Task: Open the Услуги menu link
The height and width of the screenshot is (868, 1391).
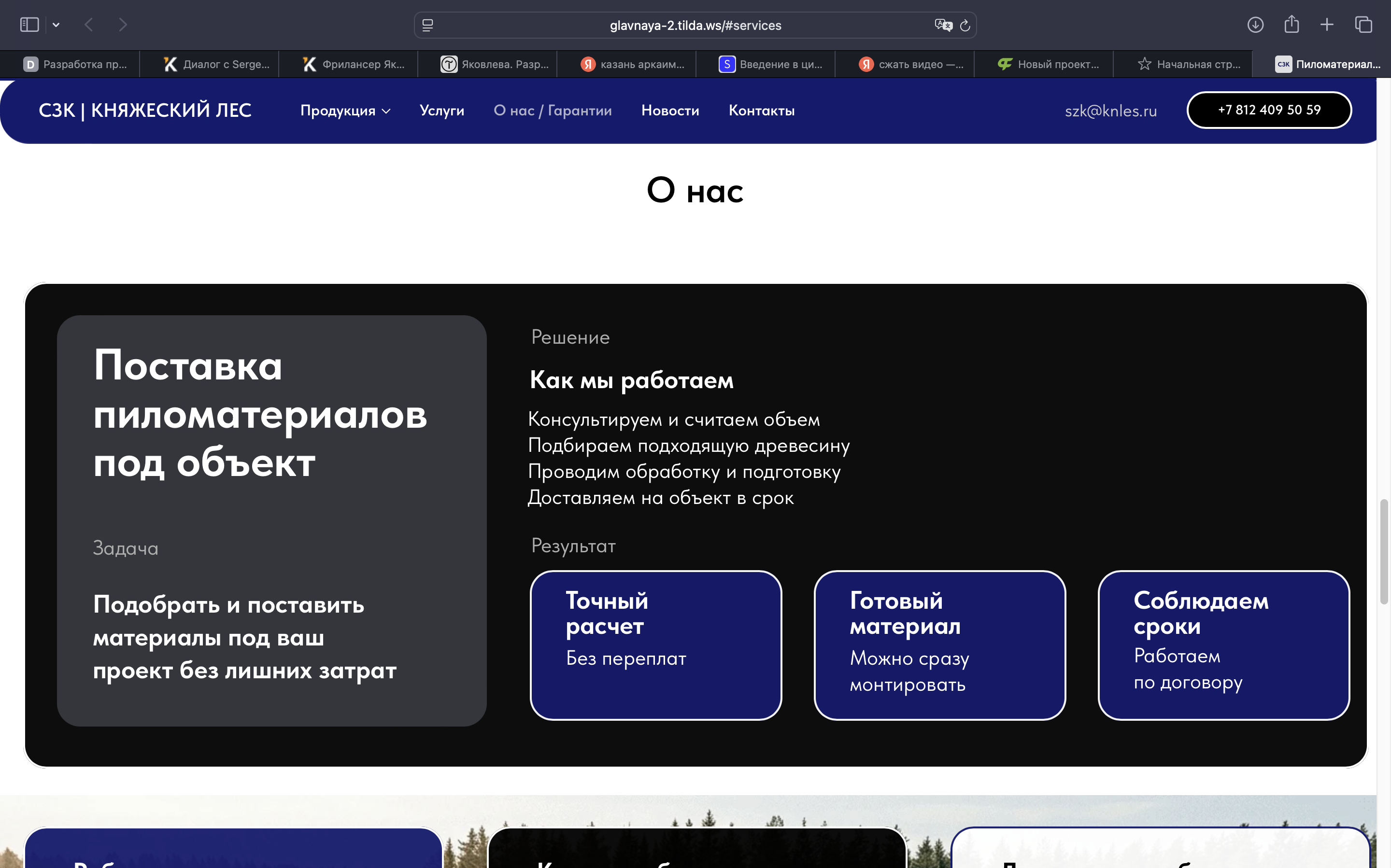Action: coord(441,111)
